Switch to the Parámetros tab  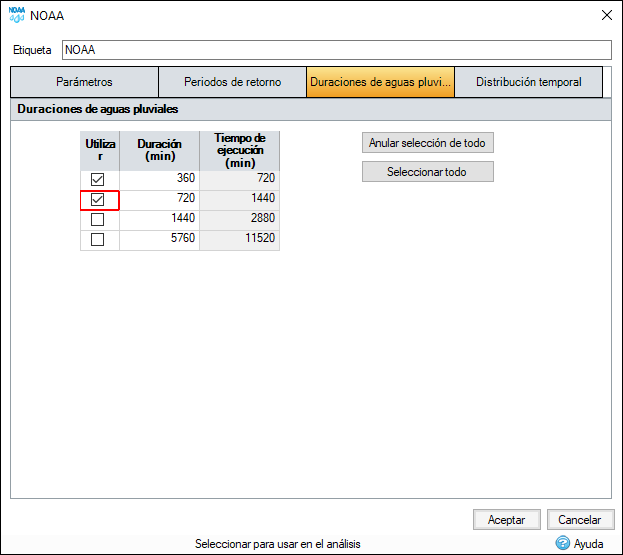pyautogui.click(x=84, y=82)
